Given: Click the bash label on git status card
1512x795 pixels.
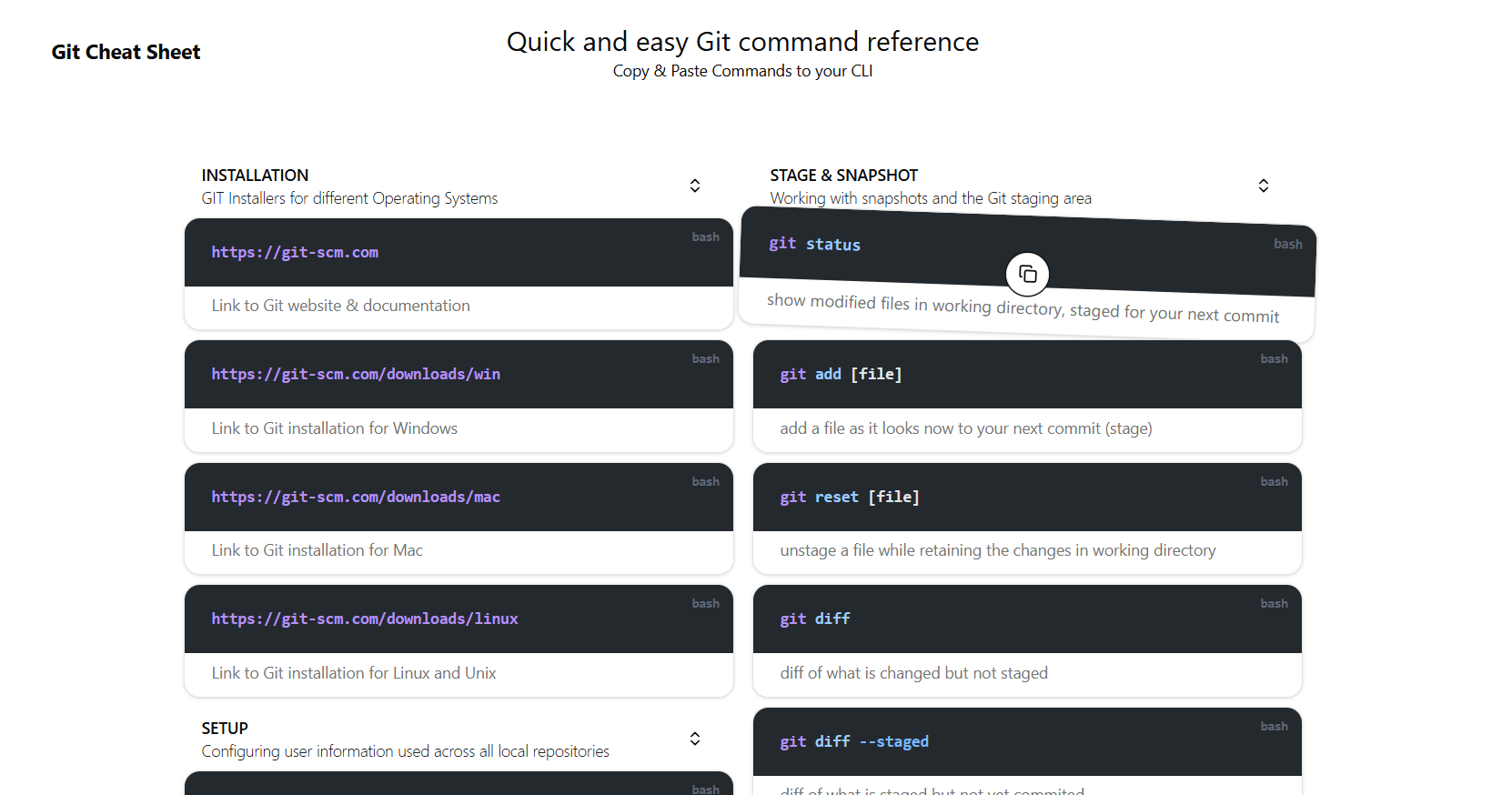Looking at the screenshot, I should coord(1288,244).
